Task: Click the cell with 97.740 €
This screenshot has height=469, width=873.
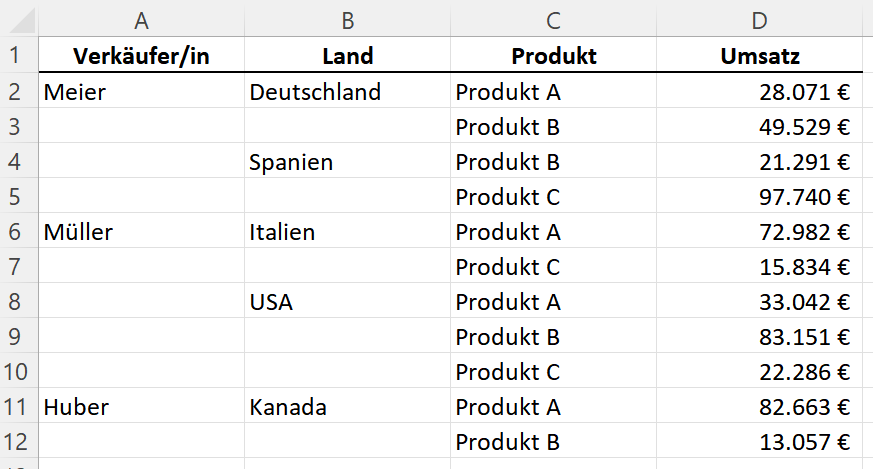Action: (x=759, y=196)
